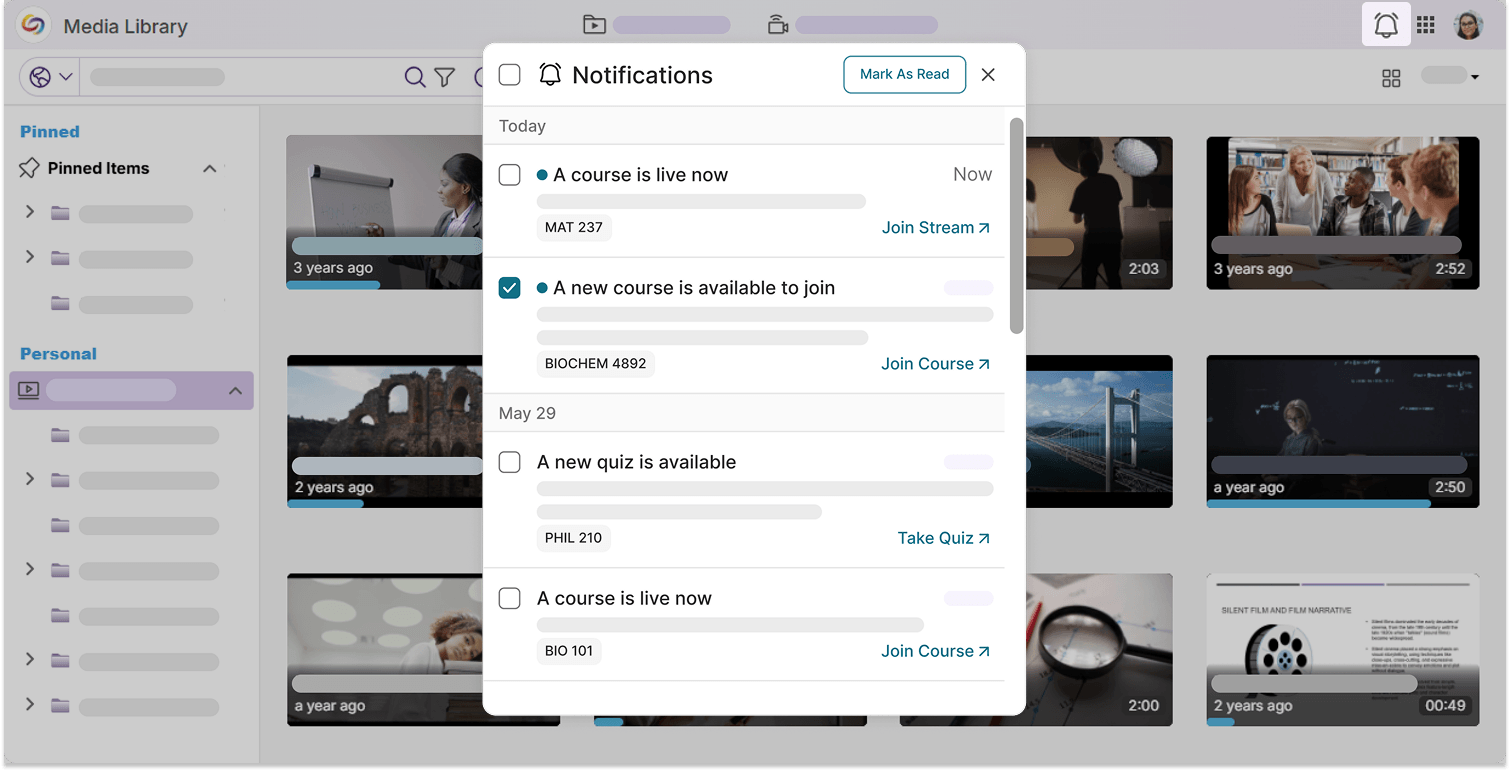Click the camera recording icon in header
1510x771 pixels.
tap(778, 25)
